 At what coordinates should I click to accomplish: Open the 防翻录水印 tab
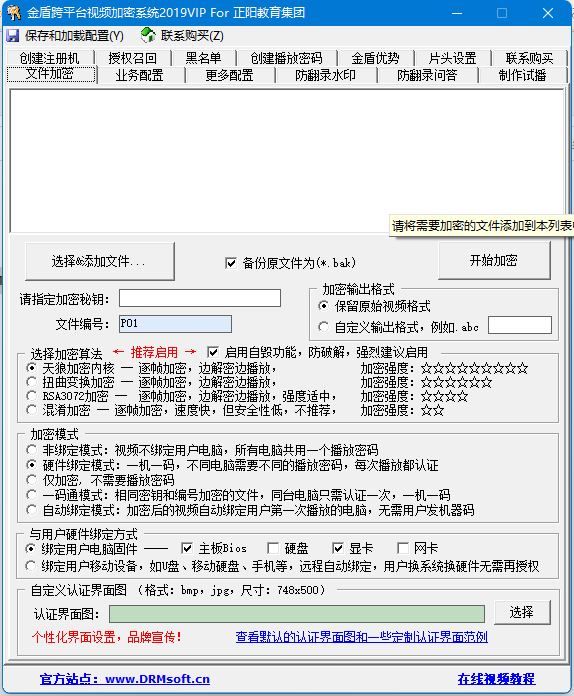[x=325, y=75]
